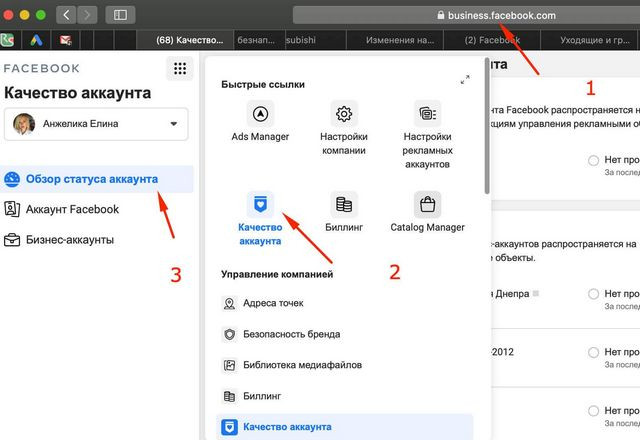The height and width of the screenshot is (440, 640).
Task: Select Нет про radio in Facebook account section
Action: [593, 160]
